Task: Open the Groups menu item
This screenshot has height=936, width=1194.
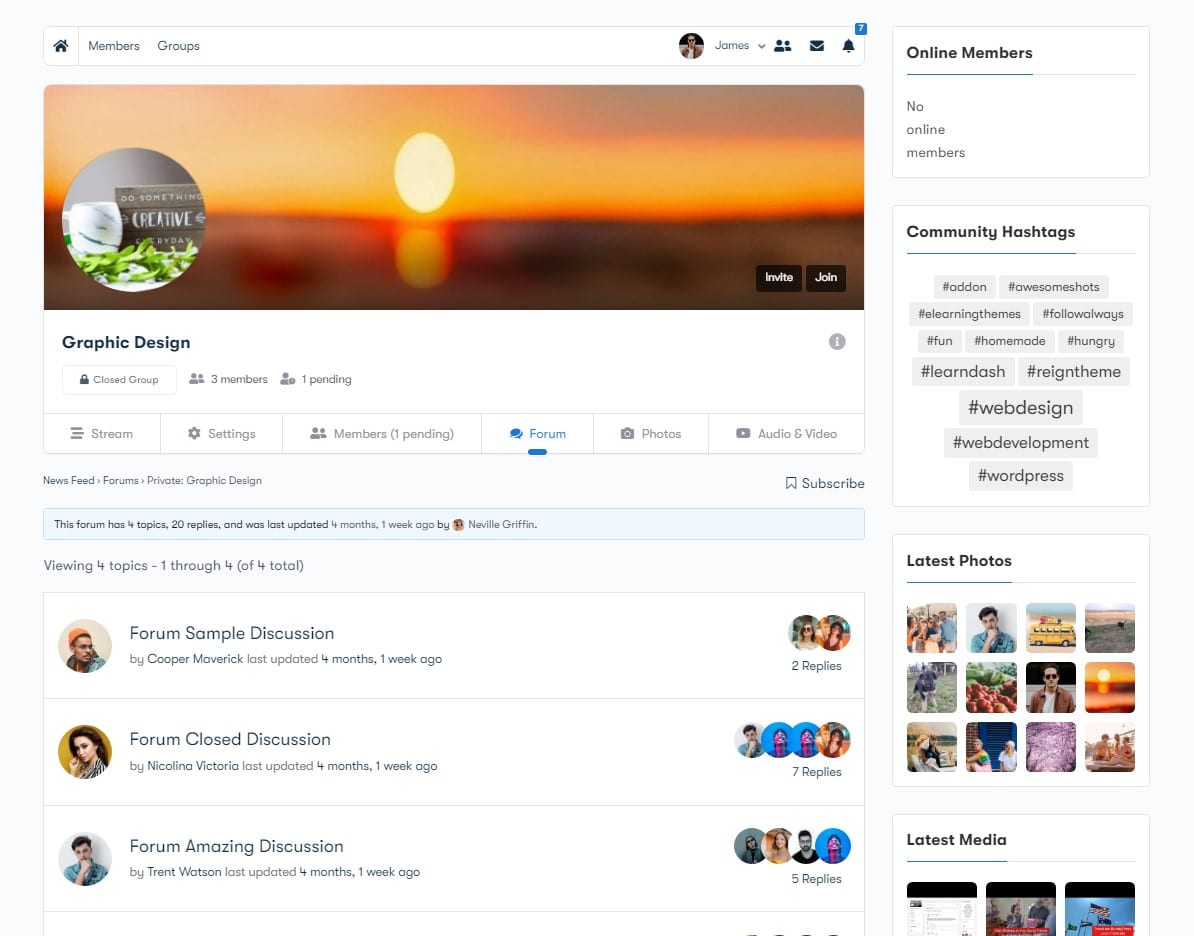Action: 178,45
